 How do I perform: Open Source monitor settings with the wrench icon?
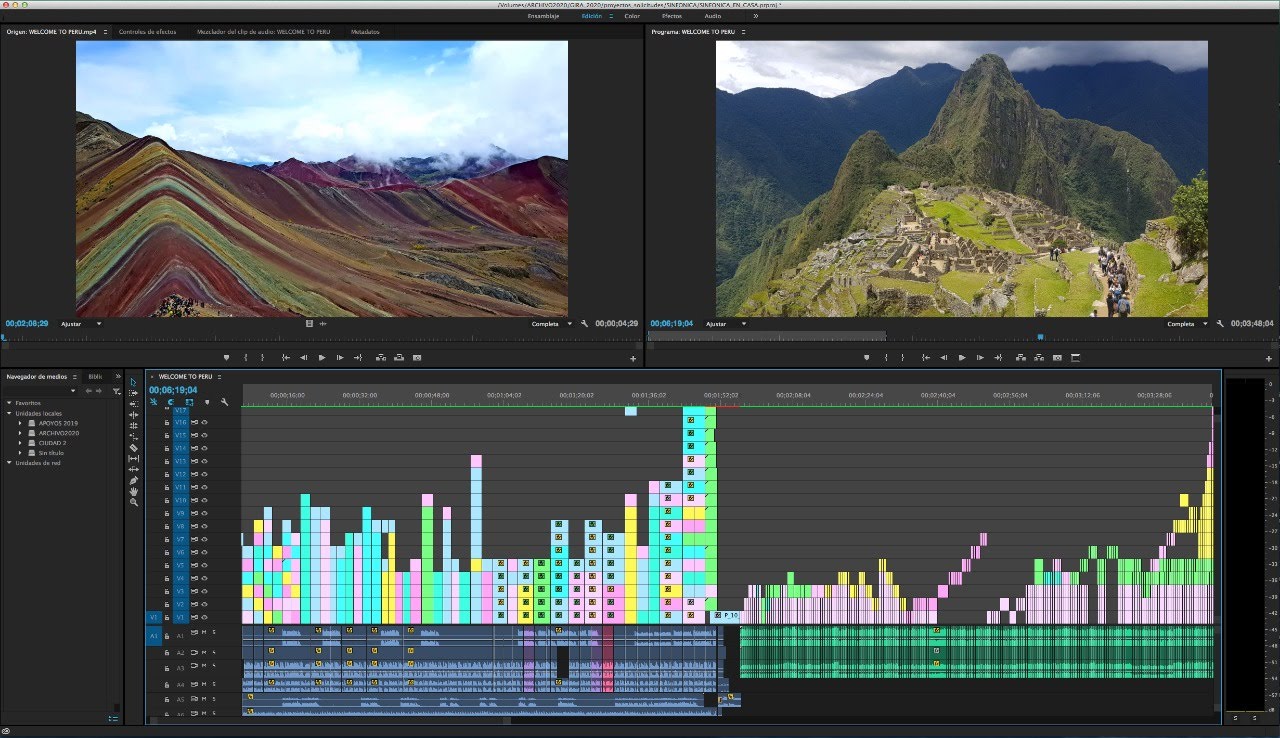click(583, 324)
